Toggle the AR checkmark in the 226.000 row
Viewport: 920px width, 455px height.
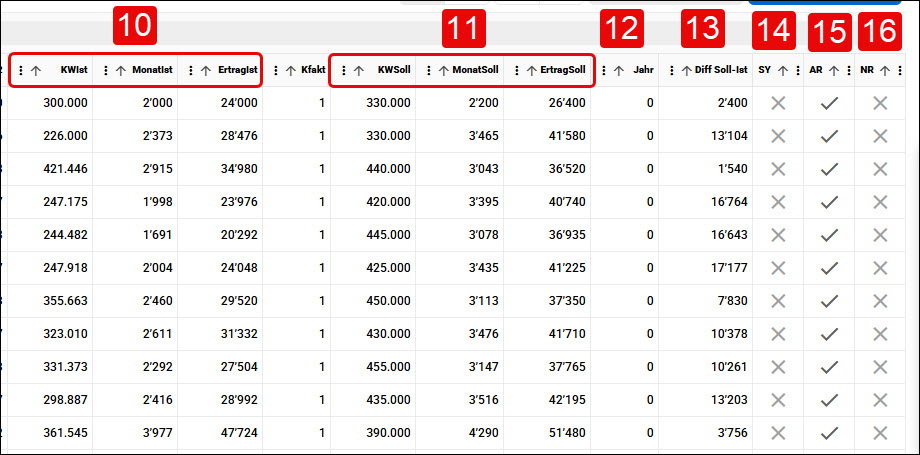click(x=829, y=137)
